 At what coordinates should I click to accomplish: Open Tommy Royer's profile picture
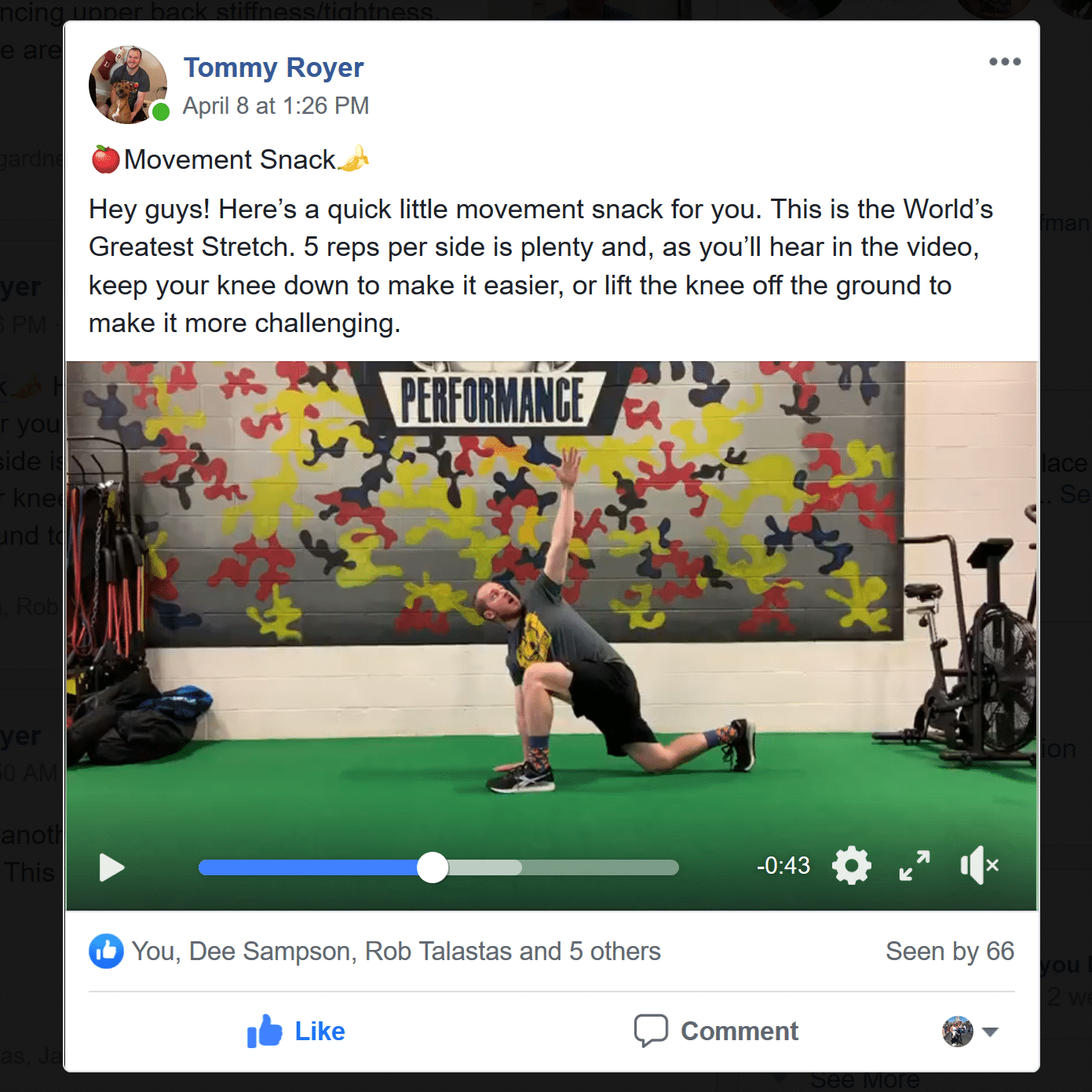tap(128, 85)
